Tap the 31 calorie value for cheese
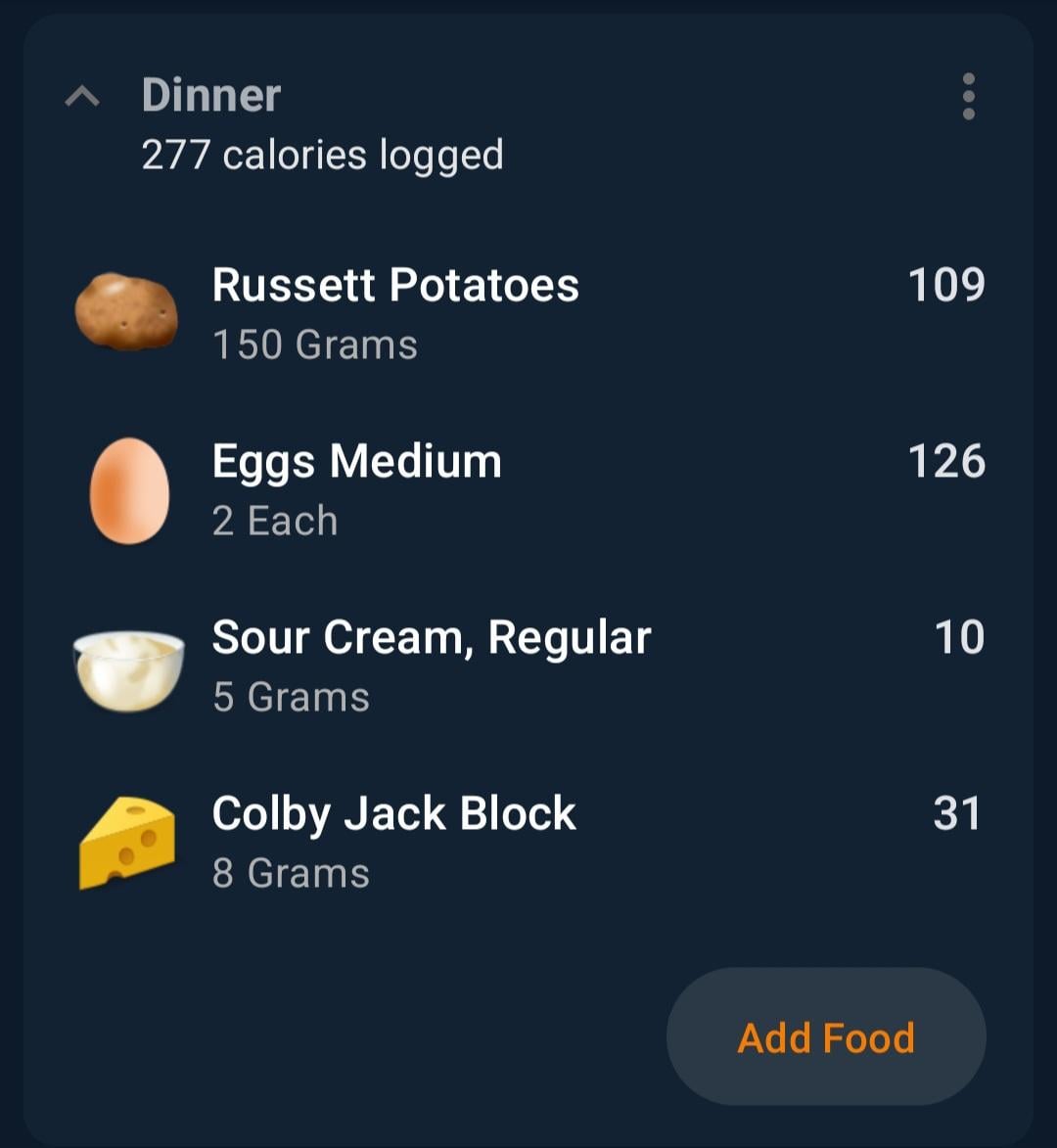1057x1148 pixels. [957, 813]
